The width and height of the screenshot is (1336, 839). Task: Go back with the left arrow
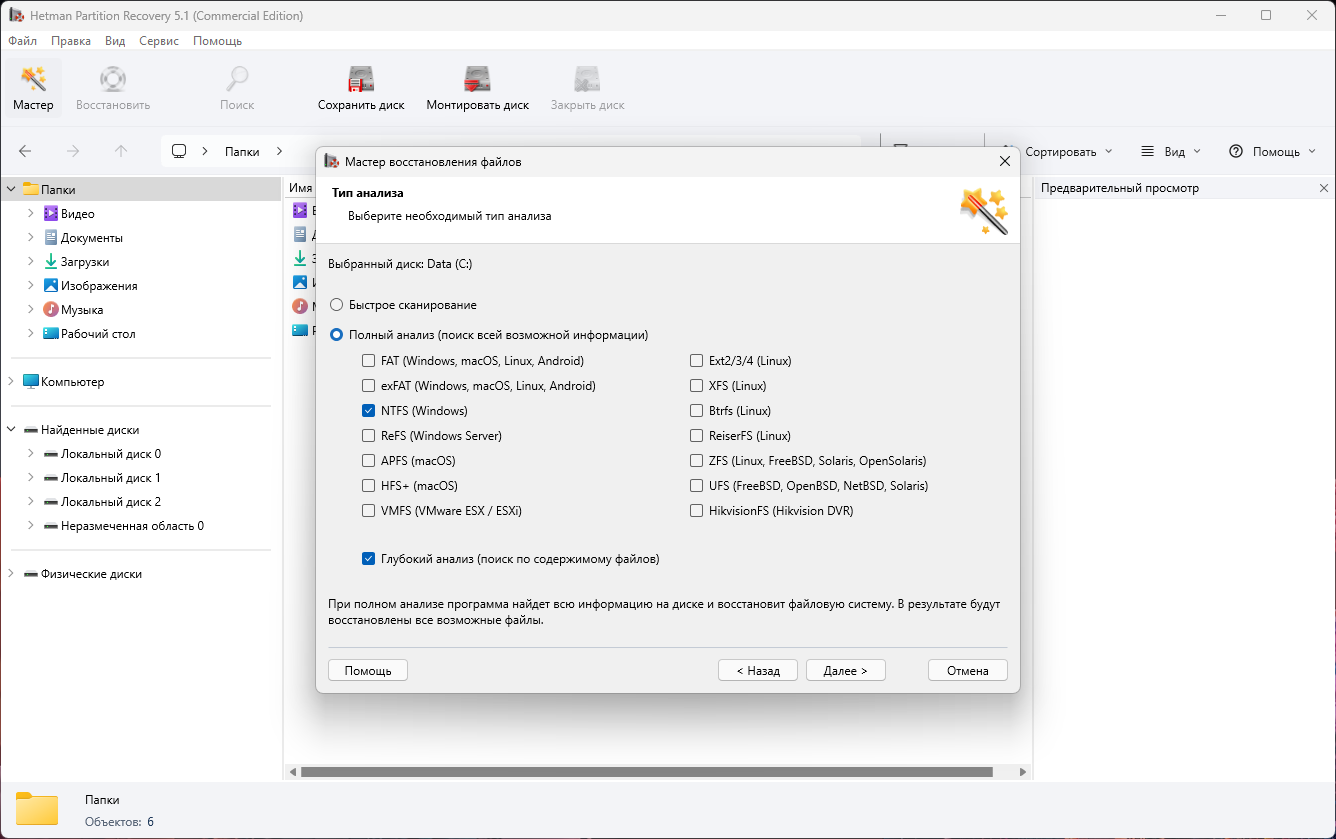tap(25, 151)
